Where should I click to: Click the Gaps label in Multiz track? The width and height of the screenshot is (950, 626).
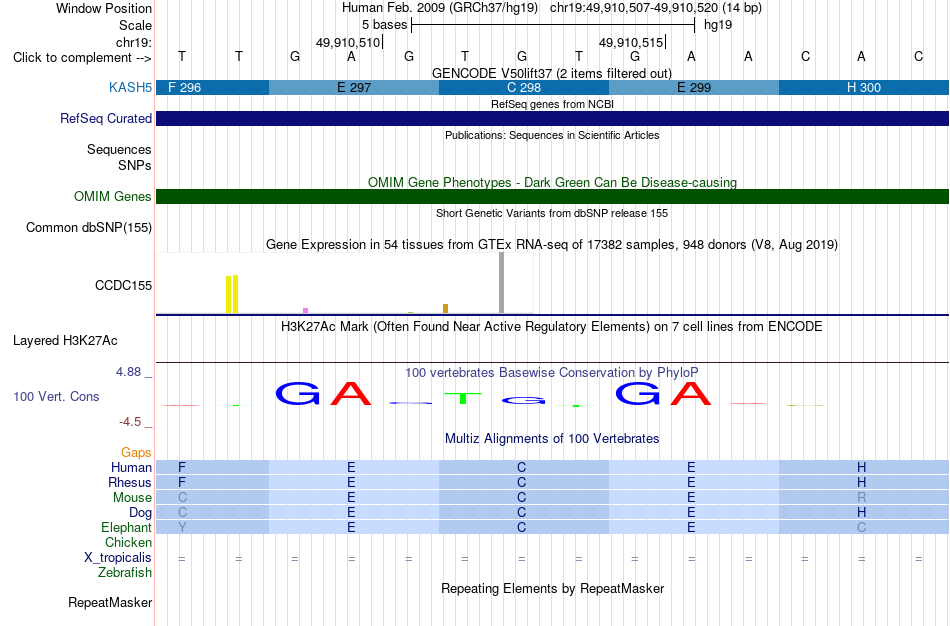coord(136,452)
